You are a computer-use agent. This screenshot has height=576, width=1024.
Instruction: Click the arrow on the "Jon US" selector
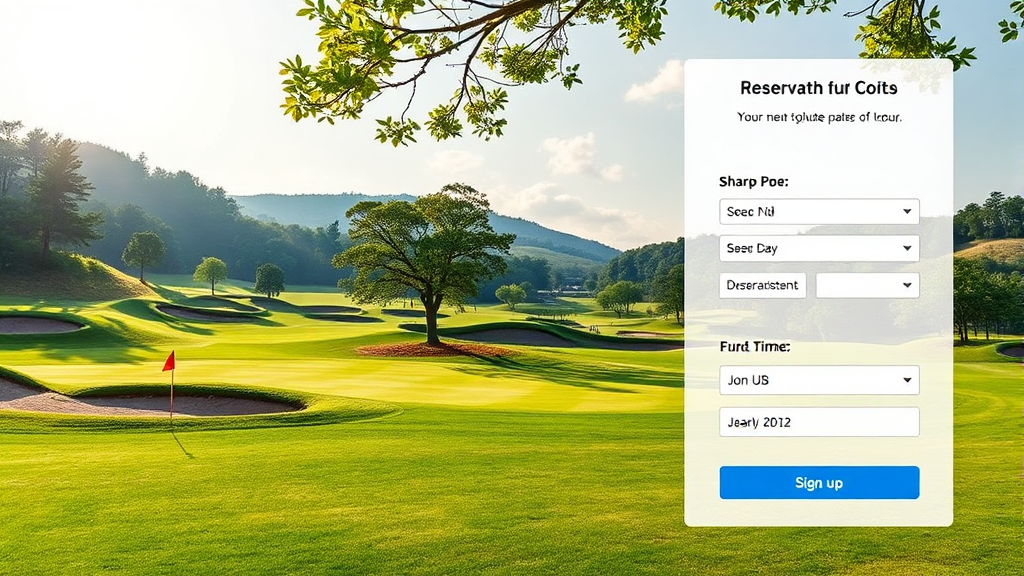click(x=907, y=380)
